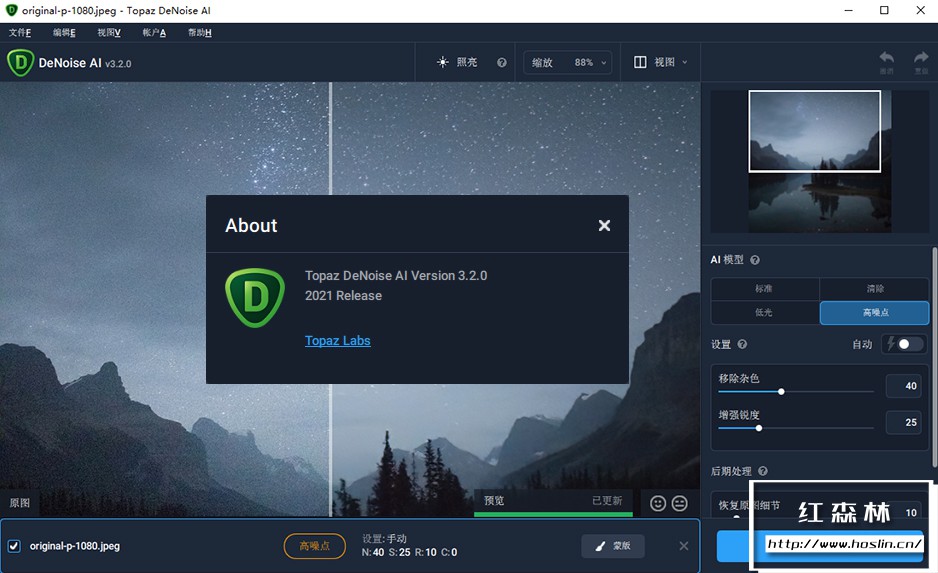Click the split view layout icon

click(x=640, y=62)
